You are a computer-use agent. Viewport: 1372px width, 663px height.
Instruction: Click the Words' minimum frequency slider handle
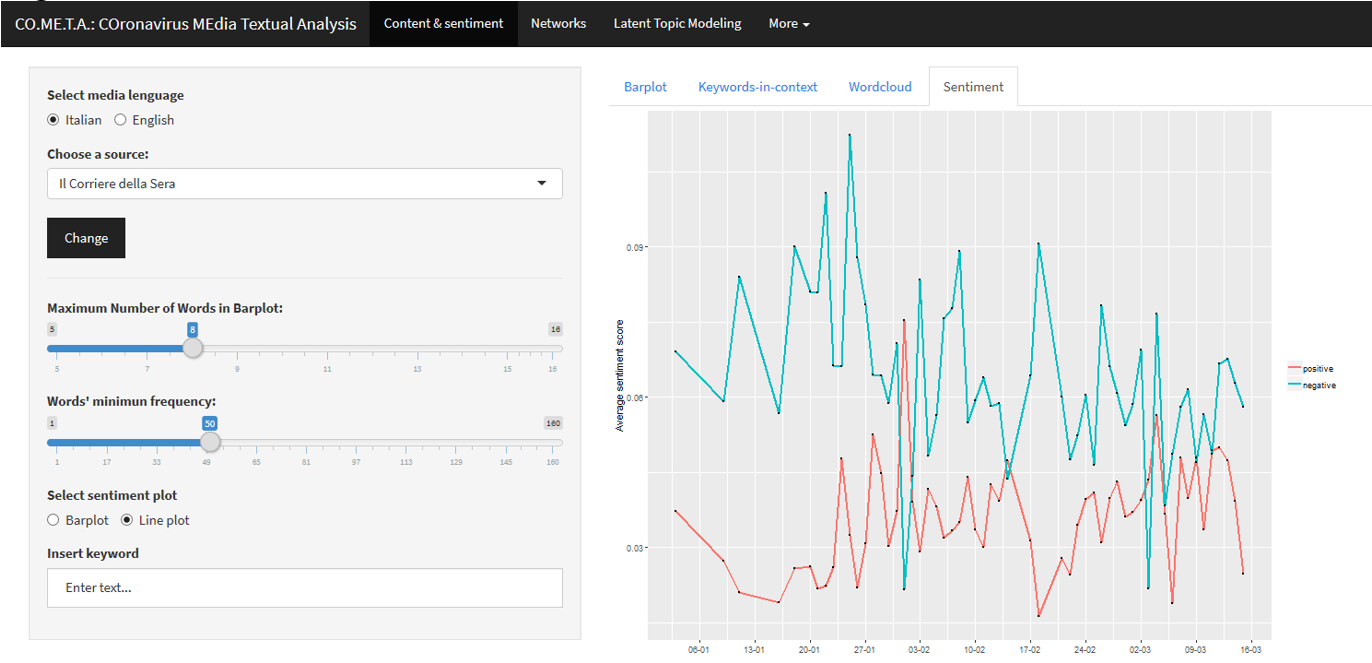click(x=209, y=442)
